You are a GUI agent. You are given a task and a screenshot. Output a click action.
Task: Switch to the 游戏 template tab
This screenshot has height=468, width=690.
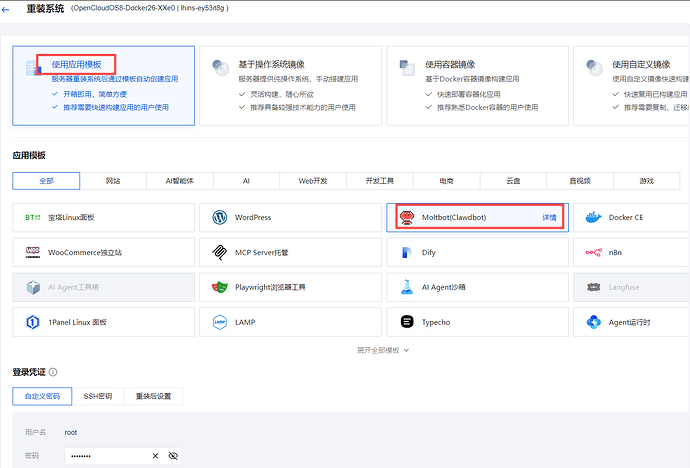[646, 181]
